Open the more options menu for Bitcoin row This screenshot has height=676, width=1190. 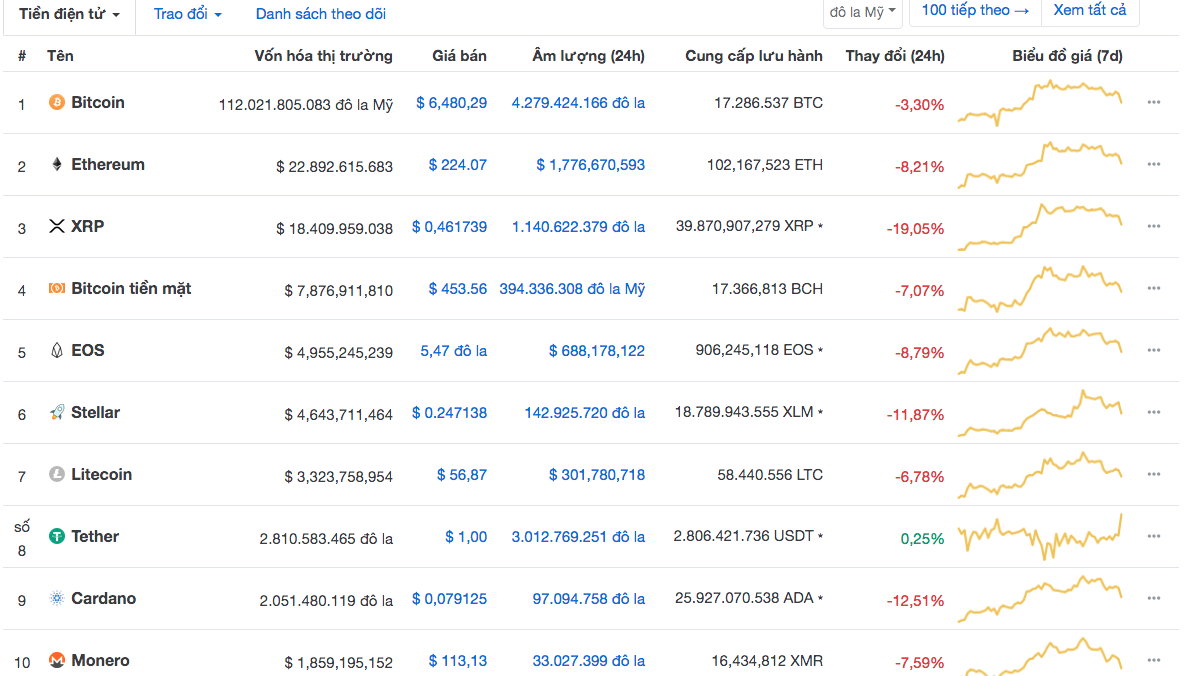[1154, 102]
